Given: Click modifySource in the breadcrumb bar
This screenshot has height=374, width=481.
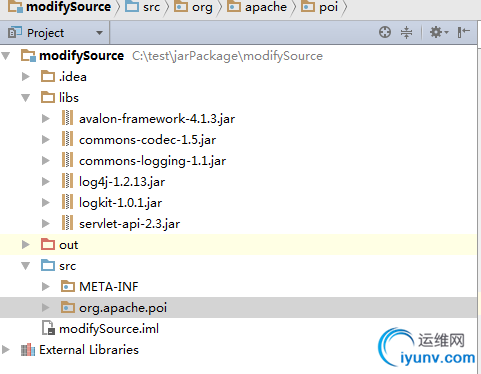Looking at the screenshot, I should pyautogui.click(x=60, y=7).
